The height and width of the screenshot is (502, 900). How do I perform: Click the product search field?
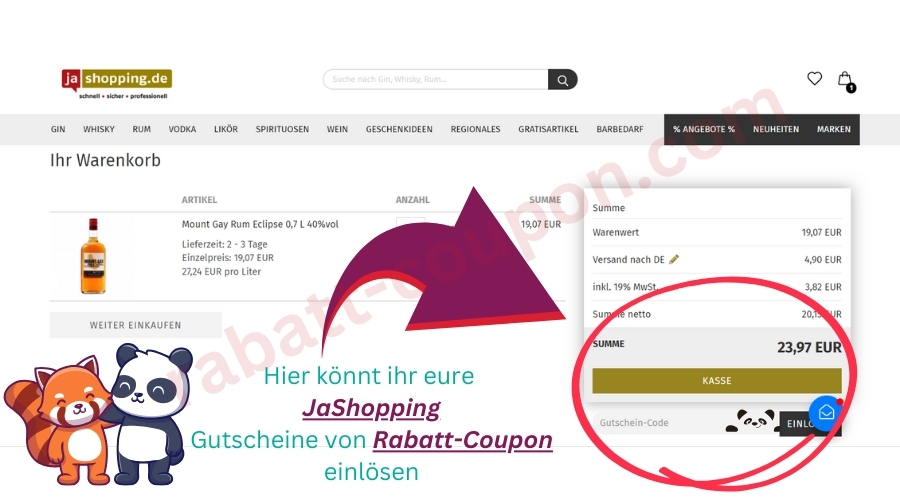coord(436,80)
